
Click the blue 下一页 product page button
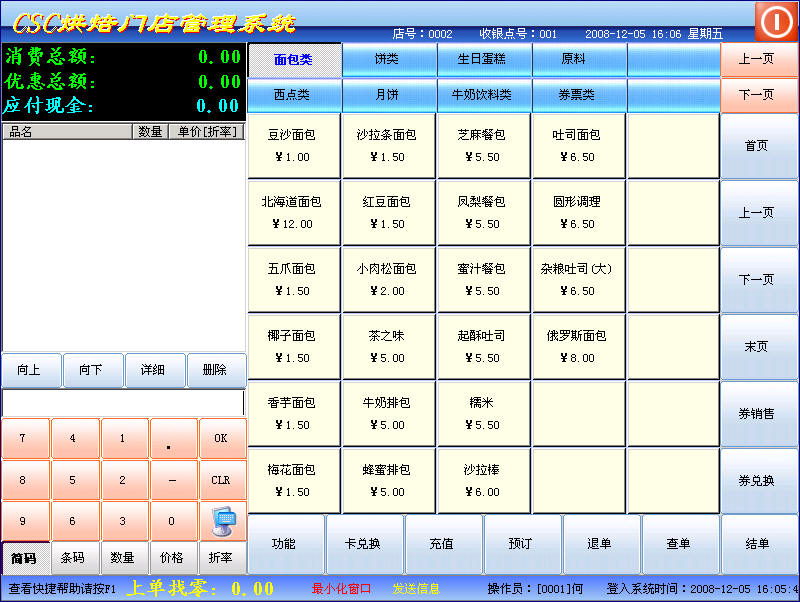click(x=759, y=280)
